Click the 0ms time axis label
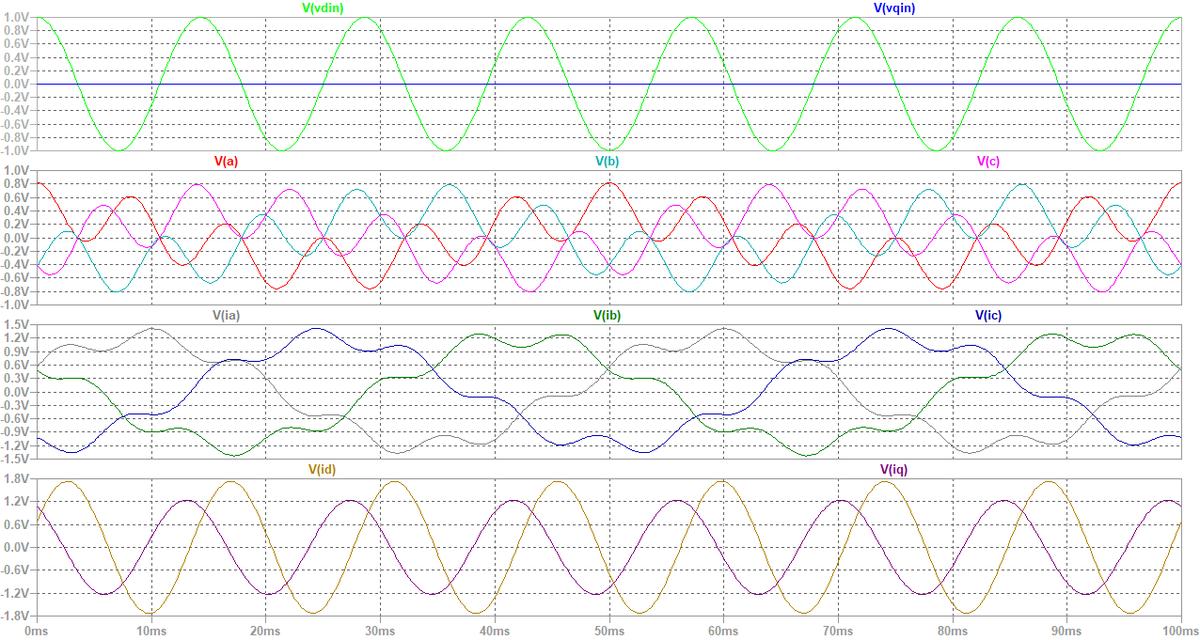 pyautogui.click(x=37, y=632)
